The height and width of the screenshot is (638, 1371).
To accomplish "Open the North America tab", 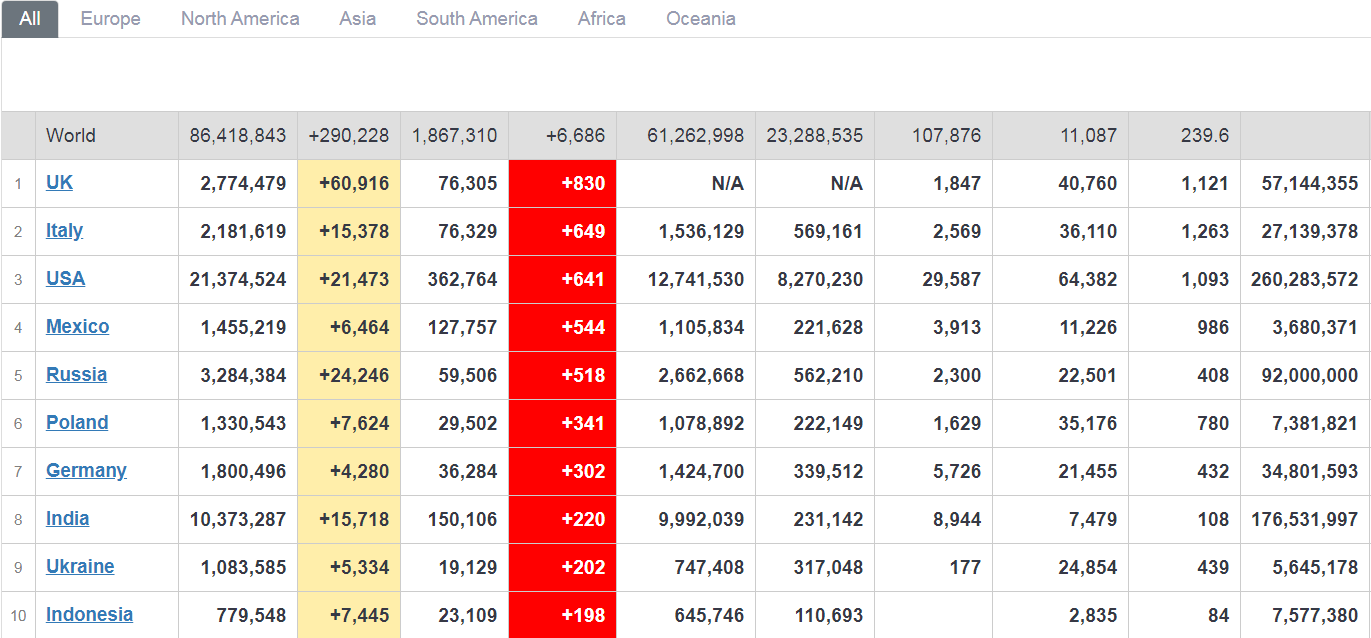I will [240, 19].
